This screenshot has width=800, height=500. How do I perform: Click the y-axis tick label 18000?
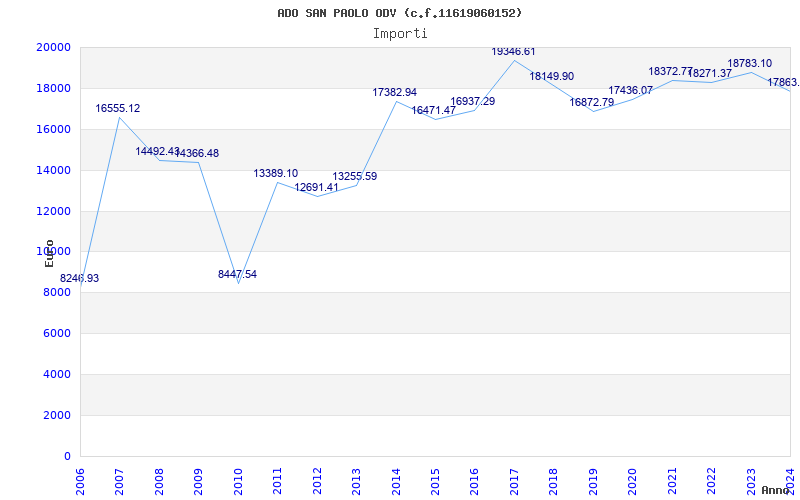pos(54,88)
